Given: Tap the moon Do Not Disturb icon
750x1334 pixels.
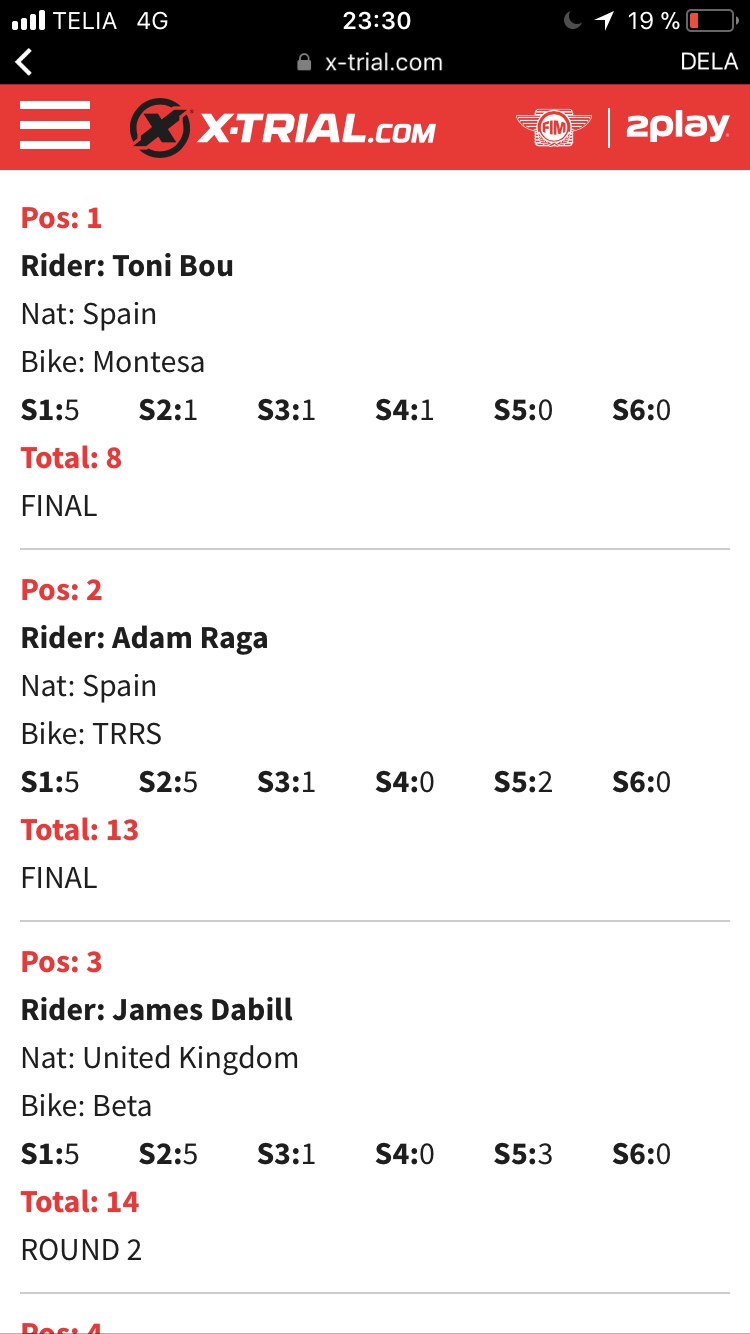Looking at the screenshot, I should (572, 20).
